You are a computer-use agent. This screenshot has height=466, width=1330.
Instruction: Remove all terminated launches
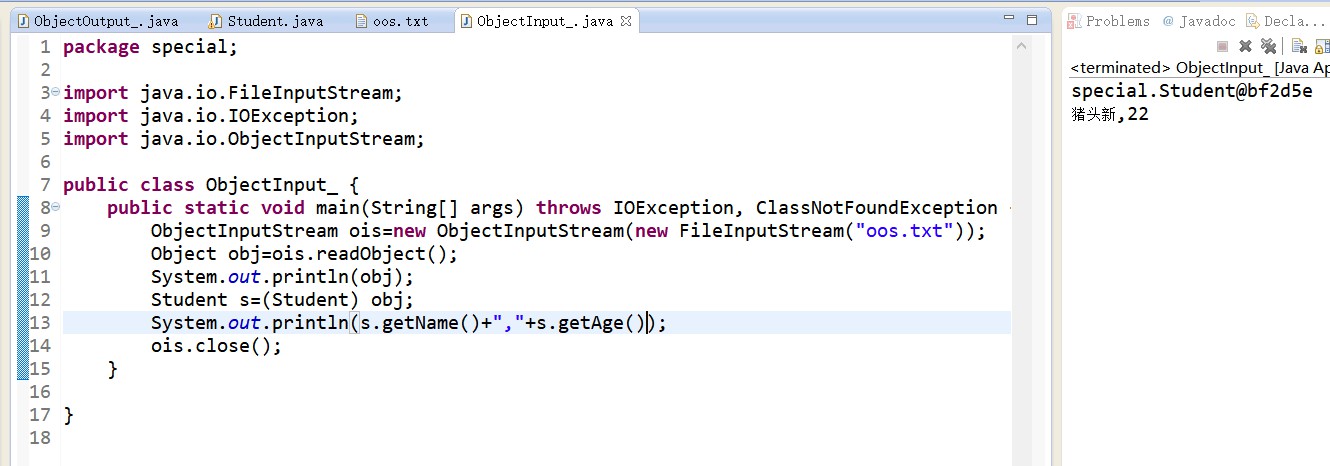[x=1268, y=46]
